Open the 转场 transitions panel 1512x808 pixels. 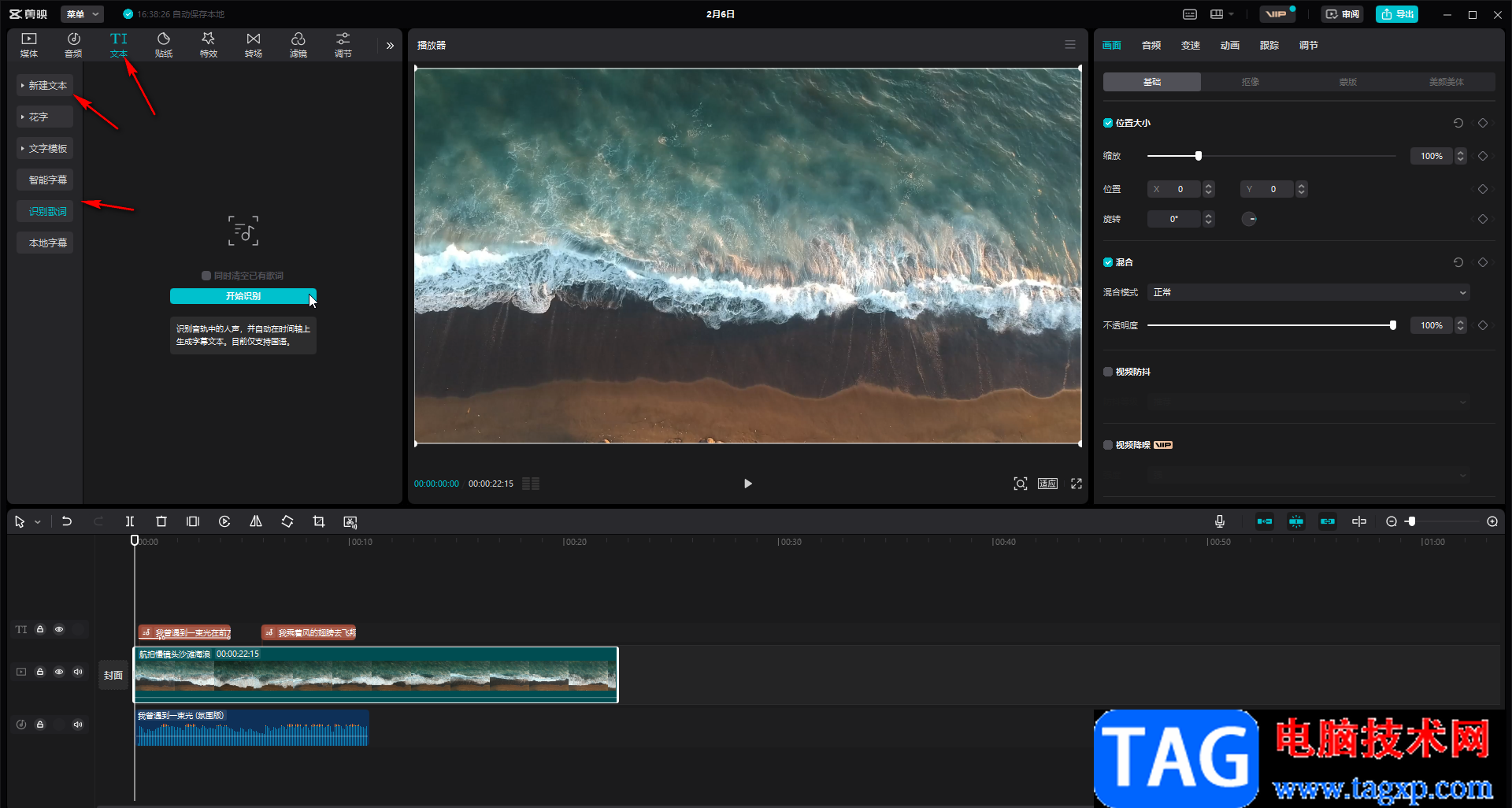click(254, 45)
